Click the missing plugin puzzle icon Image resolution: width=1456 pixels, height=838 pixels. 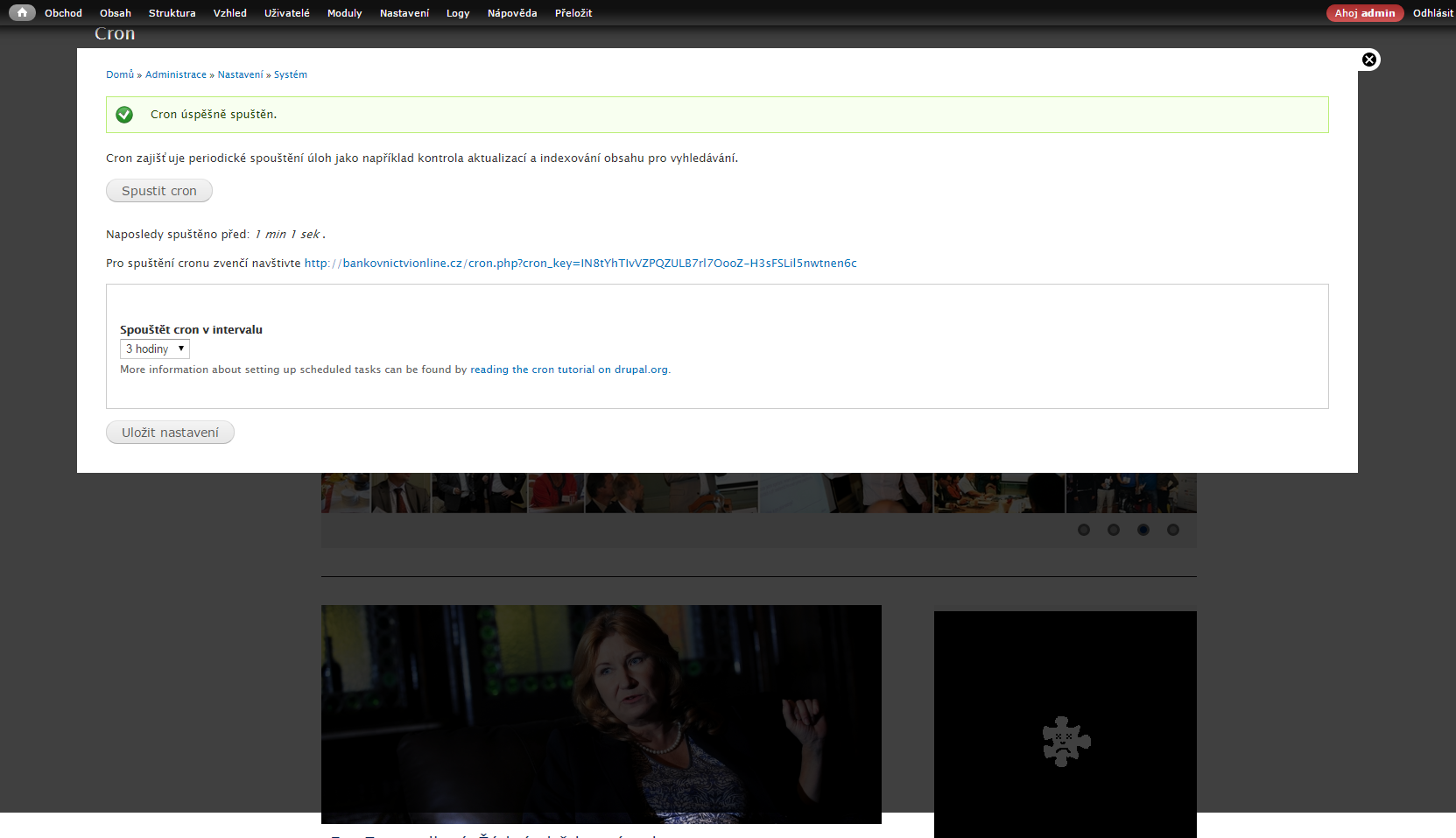click(1066, 742)
